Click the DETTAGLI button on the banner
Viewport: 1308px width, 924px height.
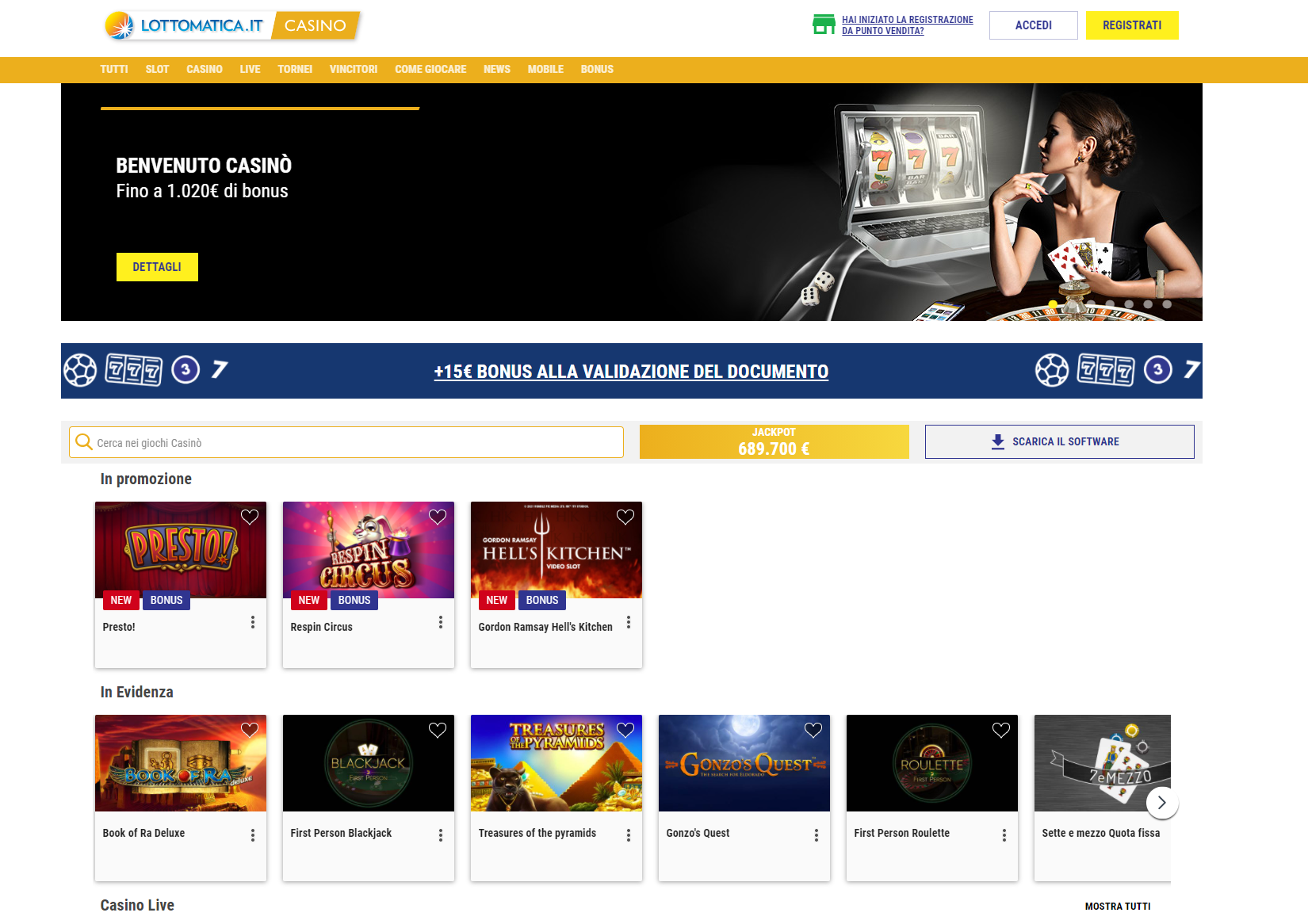pyautogui.click(x=157, y=267)
